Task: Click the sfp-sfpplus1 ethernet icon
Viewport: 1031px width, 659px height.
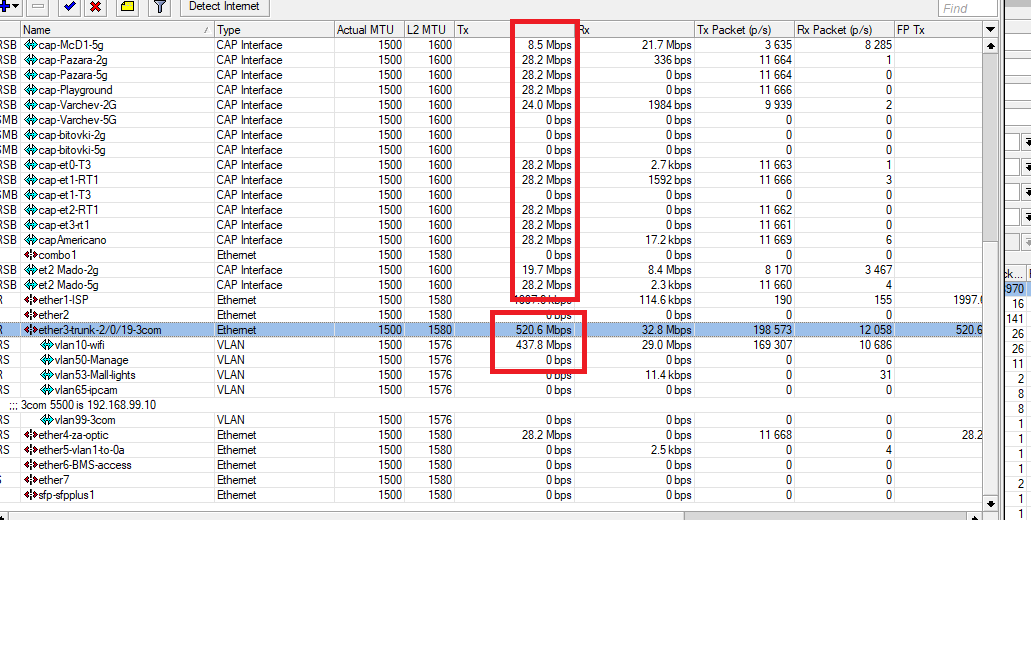Action: (x=30, y=495)
